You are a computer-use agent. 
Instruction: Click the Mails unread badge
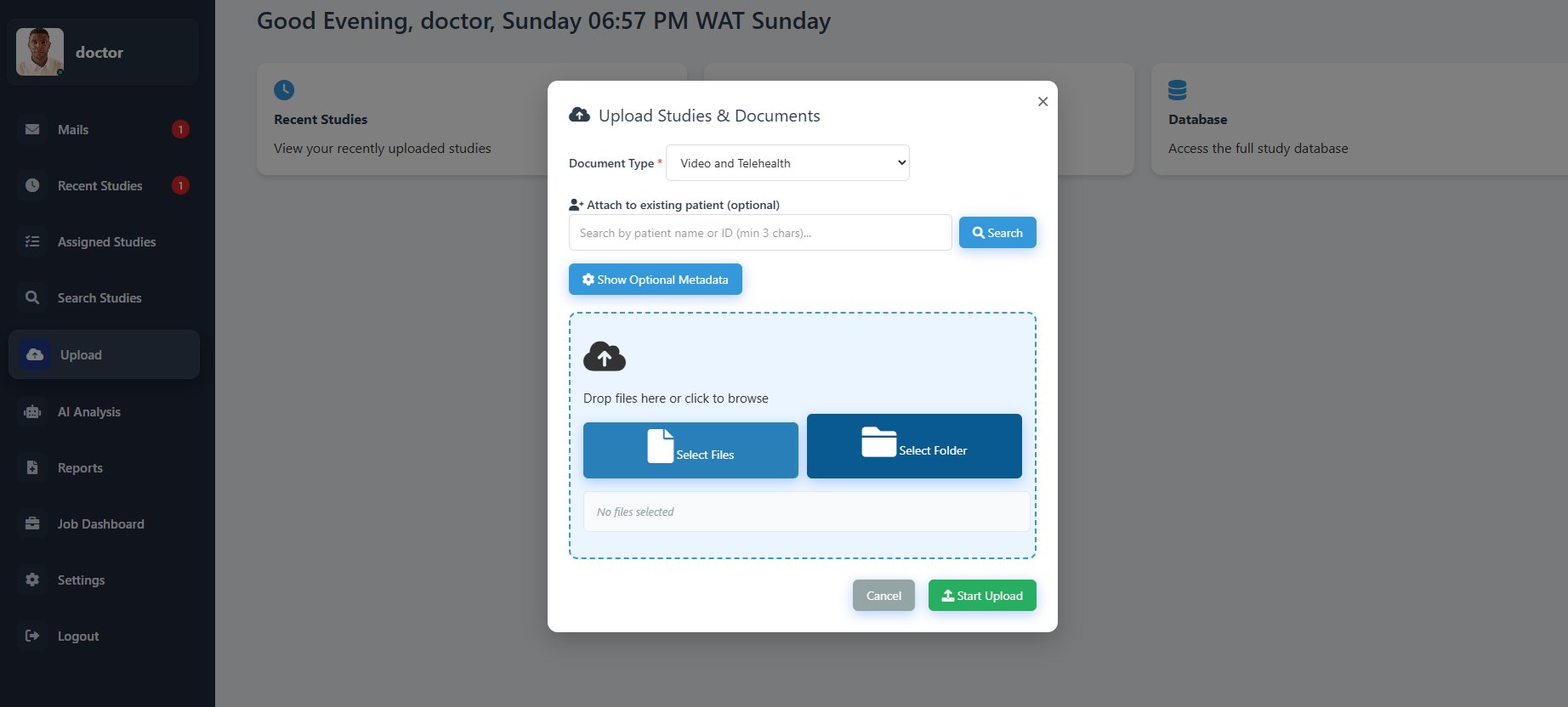point(180,129)
